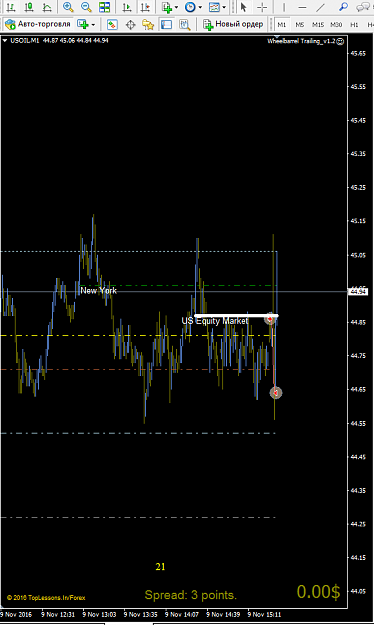Image resolution: width=374 pixels, height=625 pixels.
Task: Switch to M15 timeframe
Action: (x=318, y=25)
